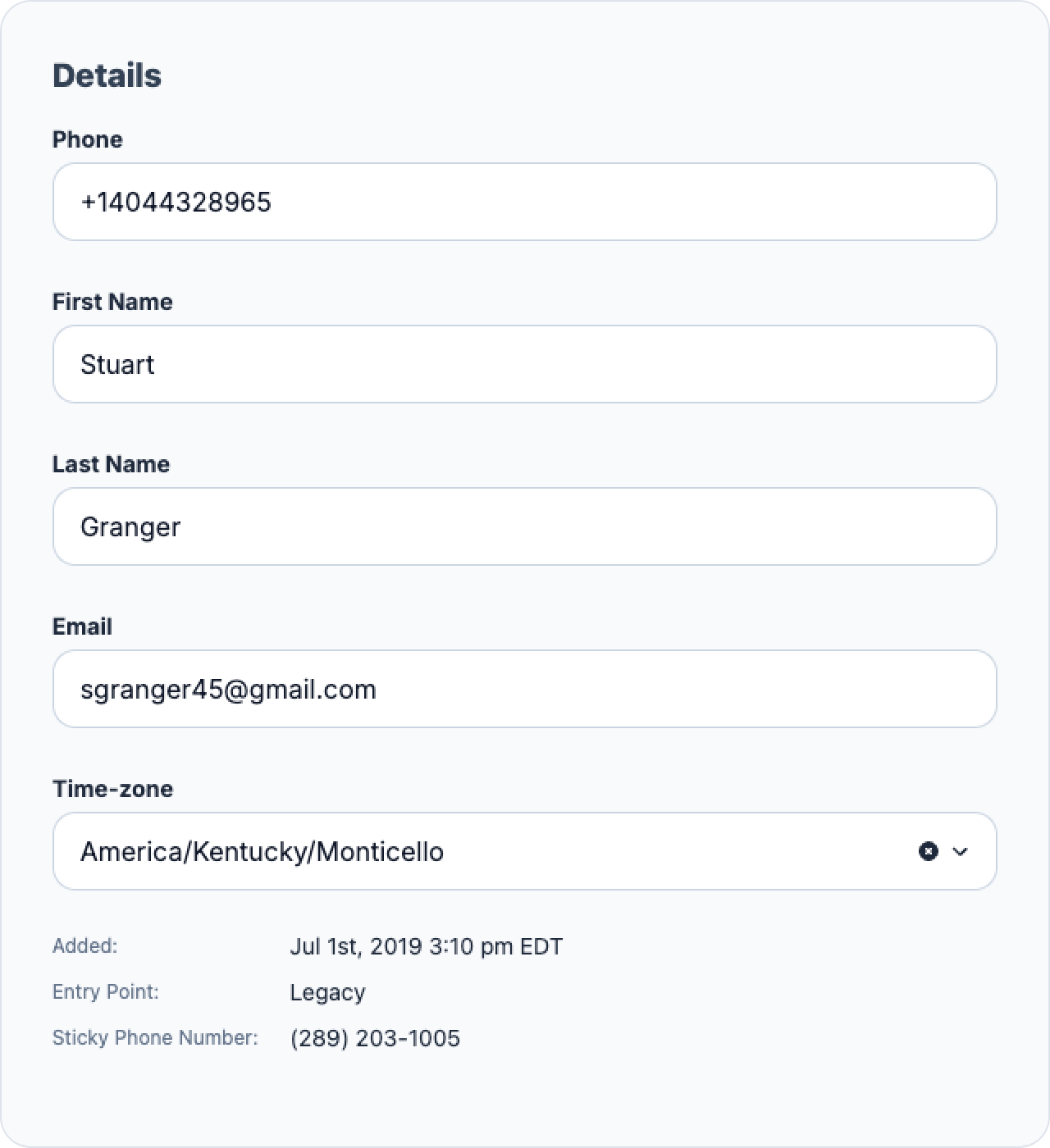Click the Last Name label

pyautogui.click(x=111, y=464)
